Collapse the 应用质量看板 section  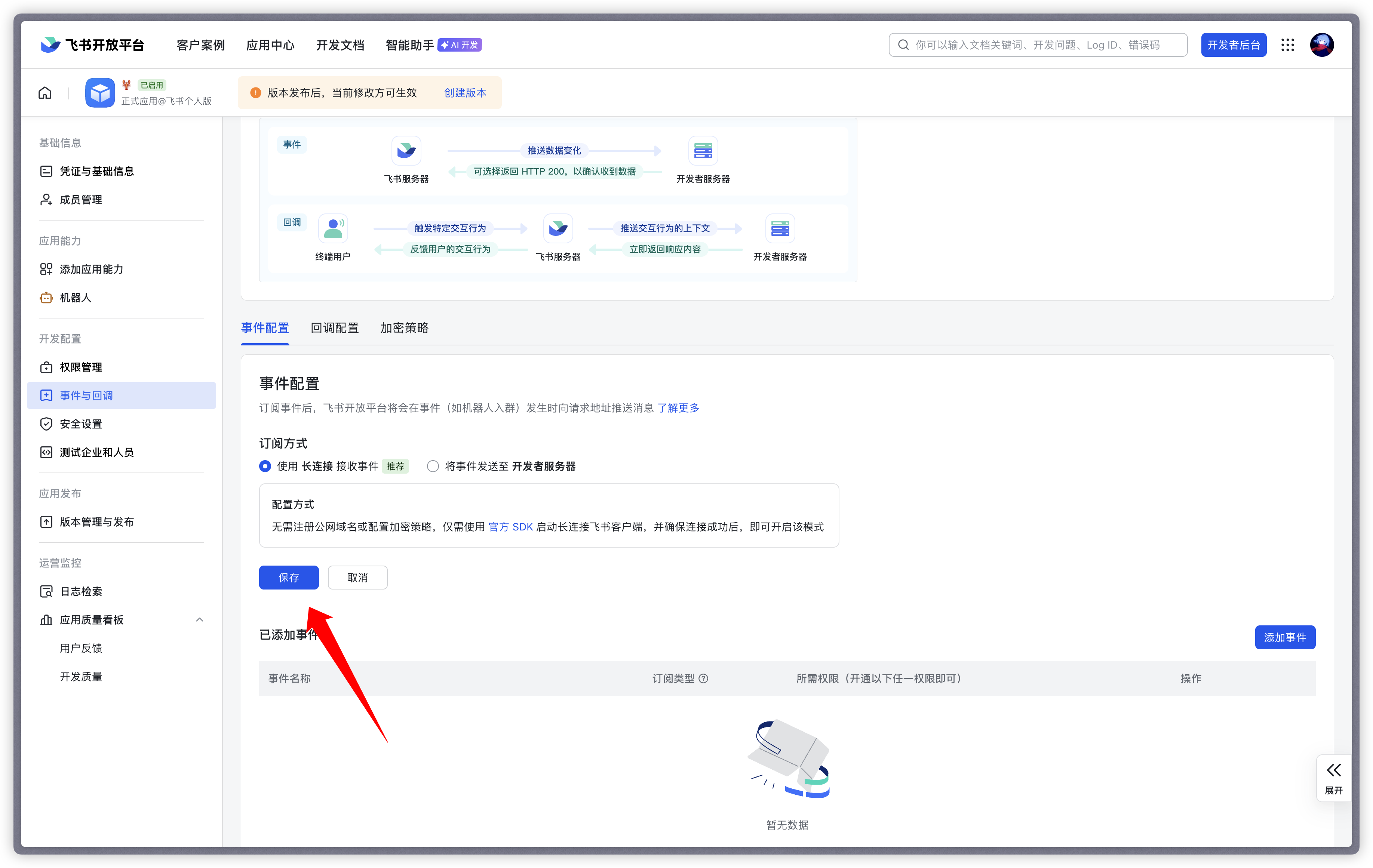tap(200, 619)
